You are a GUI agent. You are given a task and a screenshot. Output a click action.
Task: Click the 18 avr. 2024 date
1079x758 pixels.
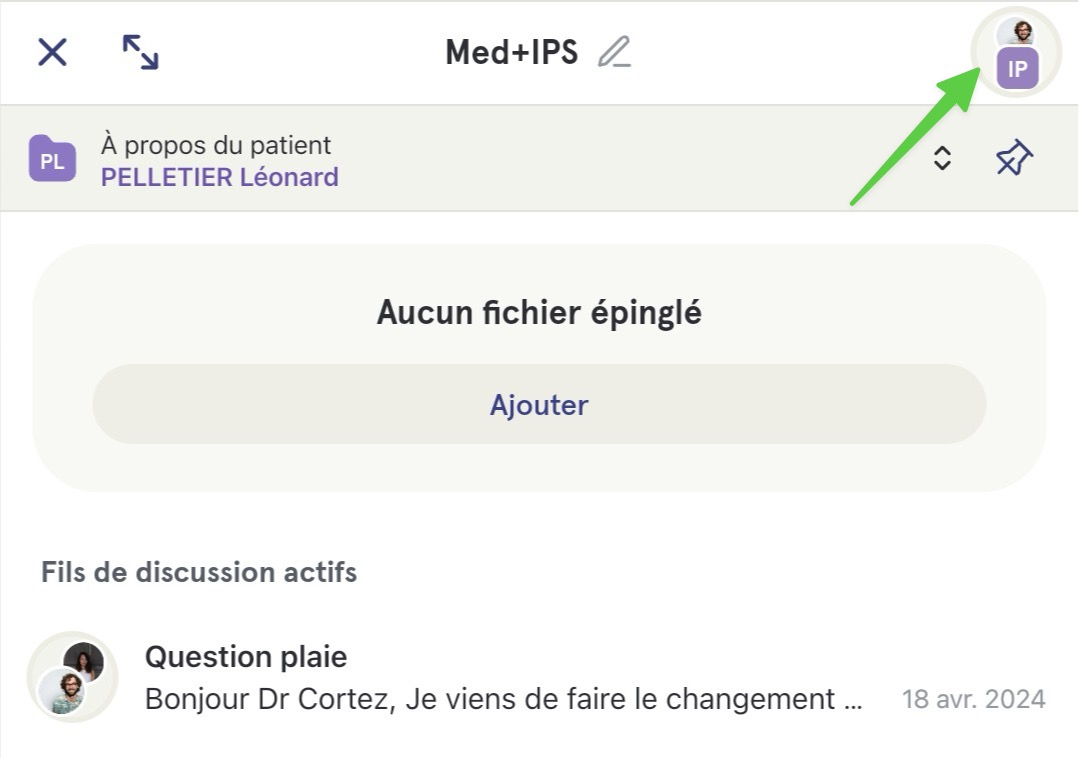[974, 700]
